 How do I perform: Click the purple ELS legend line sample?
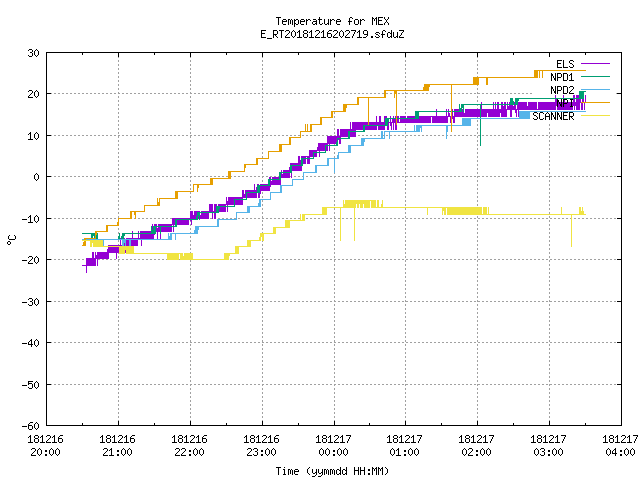click(x=595, y=64)
